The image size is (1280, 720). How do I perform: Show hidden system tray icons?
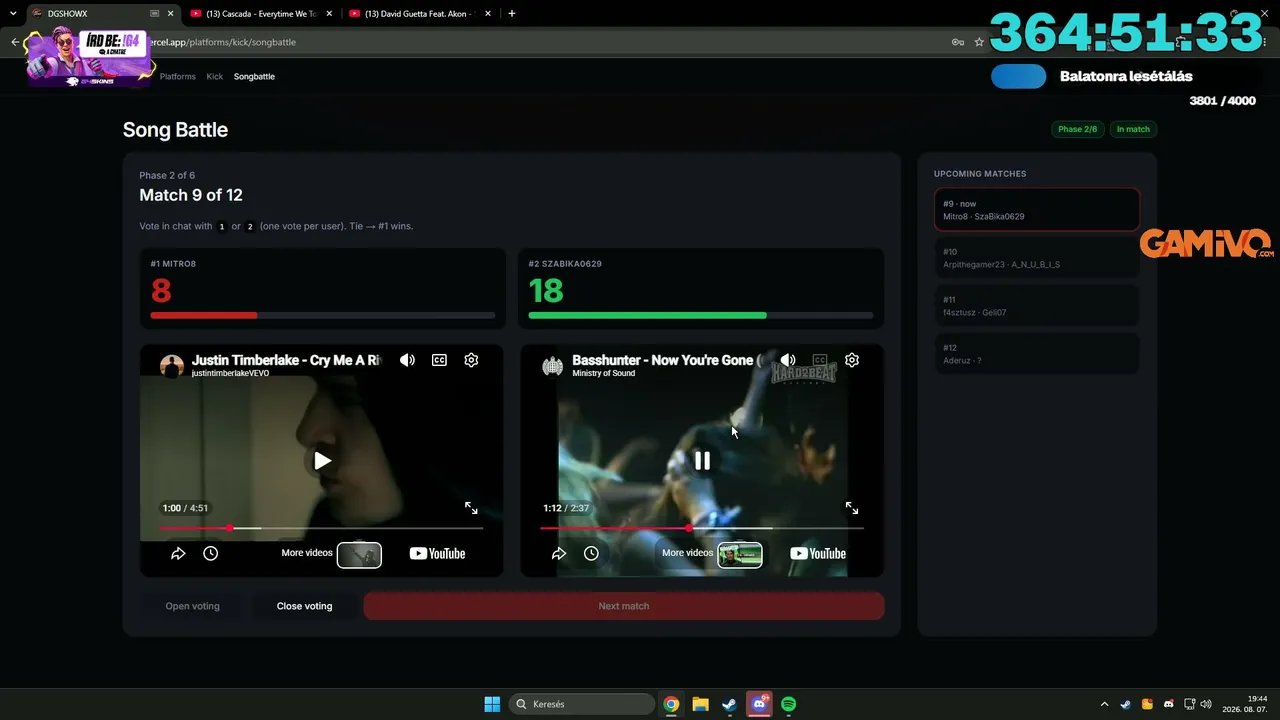tap(1104, 704)
